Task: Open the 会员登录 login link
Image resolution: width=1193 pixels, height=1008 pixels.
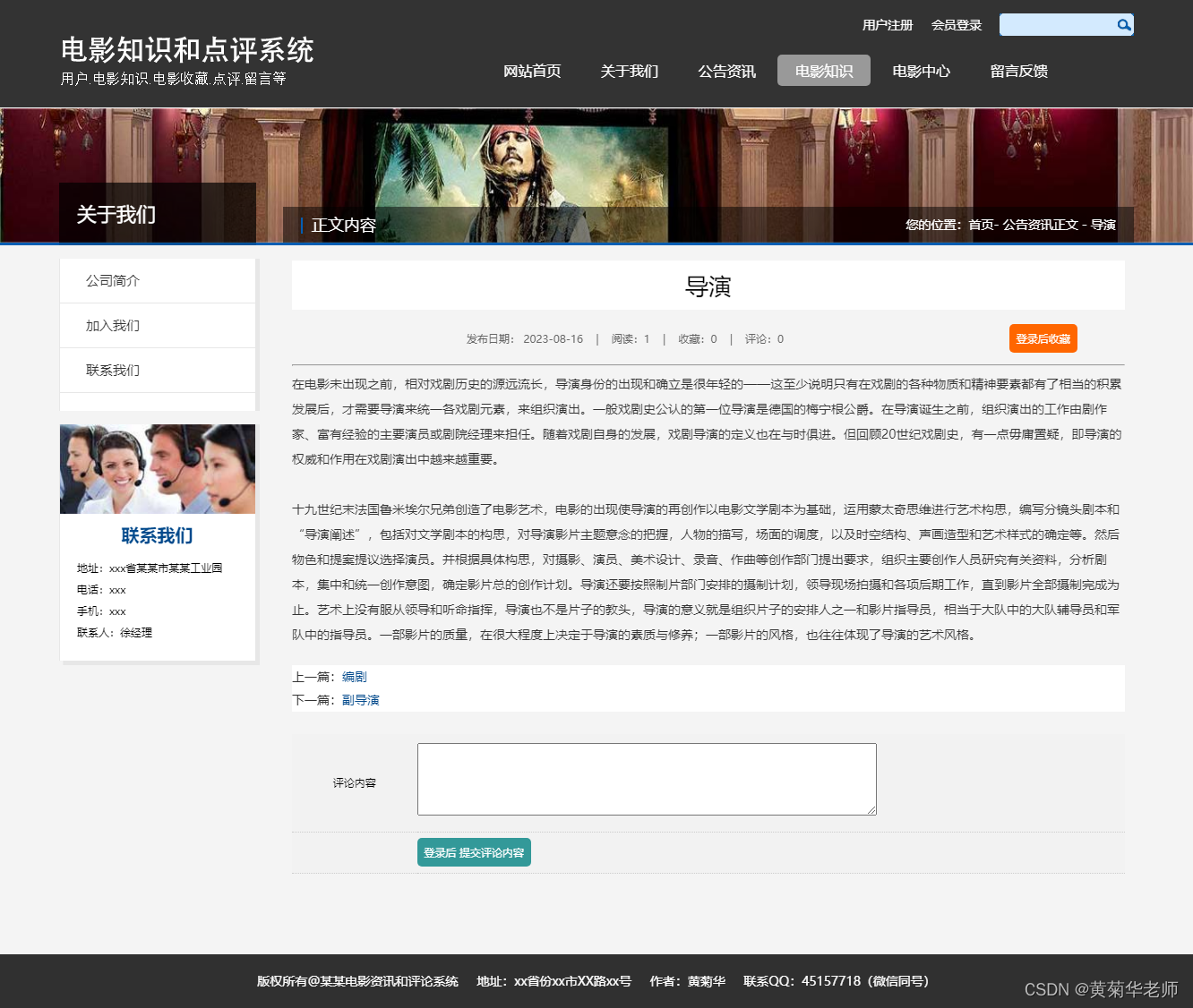Action: click(x=957, y=25)
